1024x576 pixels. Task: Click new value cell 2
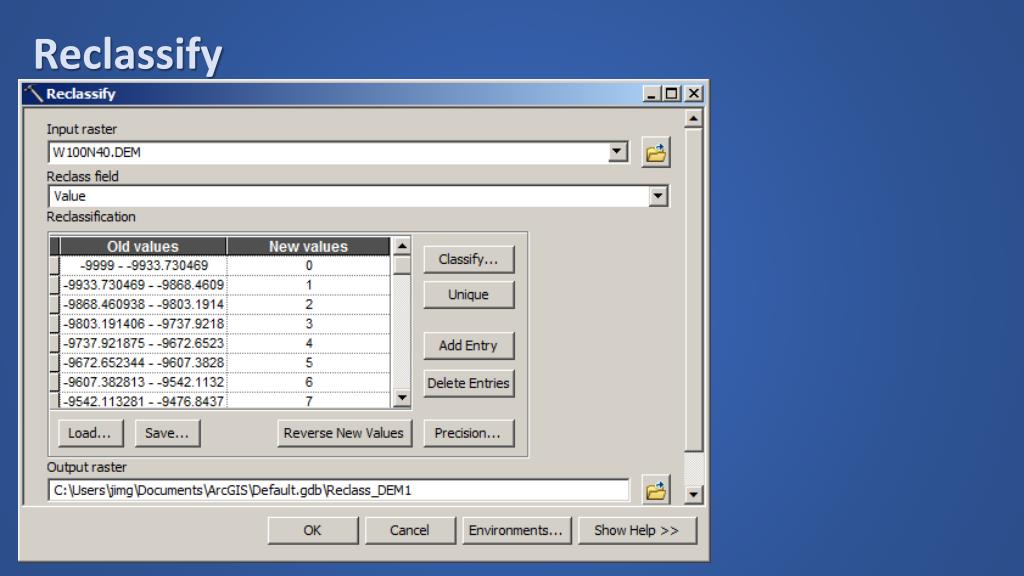(309, 304)
